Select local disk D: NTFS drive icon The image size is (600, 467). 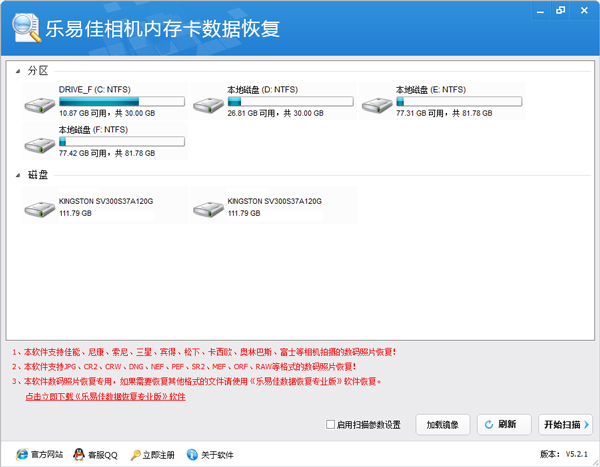(x=209, y=103)
